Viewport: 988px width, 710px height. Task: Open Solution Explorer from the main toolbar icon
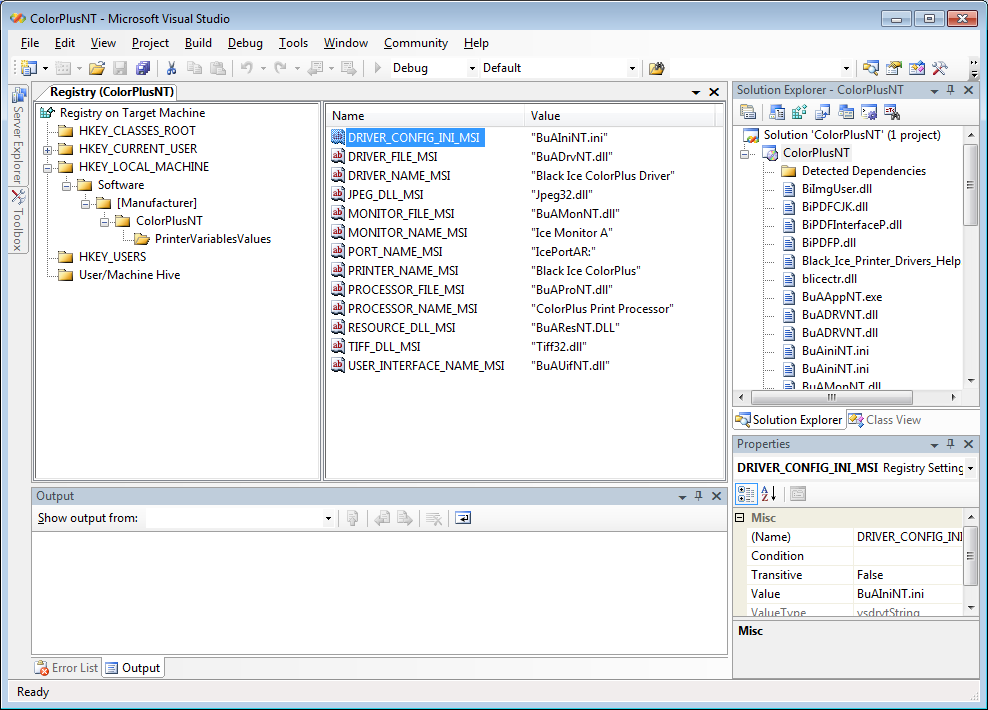point(871,68)
